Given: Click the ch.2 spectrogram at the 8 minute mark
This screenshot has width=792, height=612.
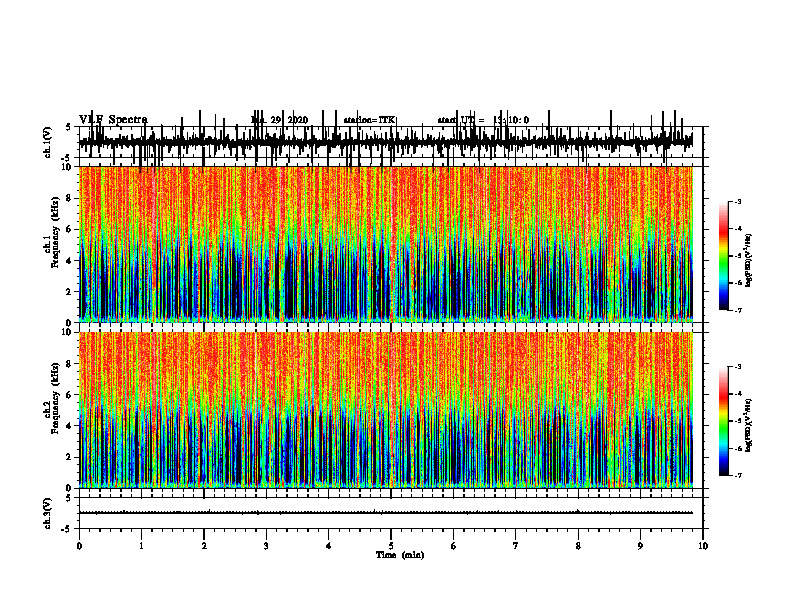Looking at the screenshot, I should (x=578, y=410).
